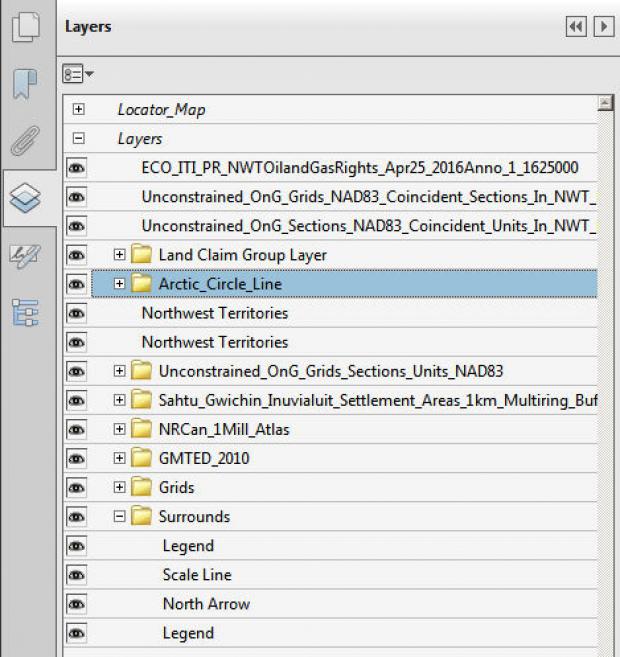Expand the Grids folder
This screenshot has width=620, height=657.
click(x=119, y=487)
